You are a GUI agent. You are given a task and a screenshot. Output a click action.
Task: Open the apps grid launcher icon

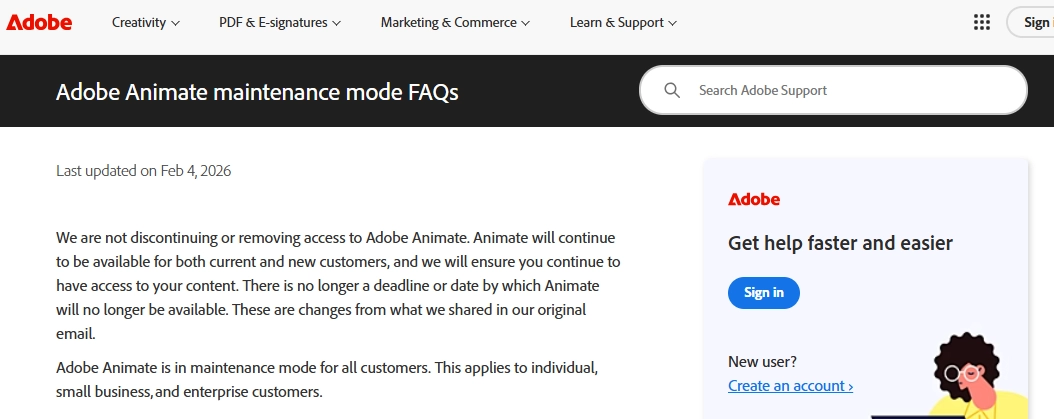tap(981, 22)
